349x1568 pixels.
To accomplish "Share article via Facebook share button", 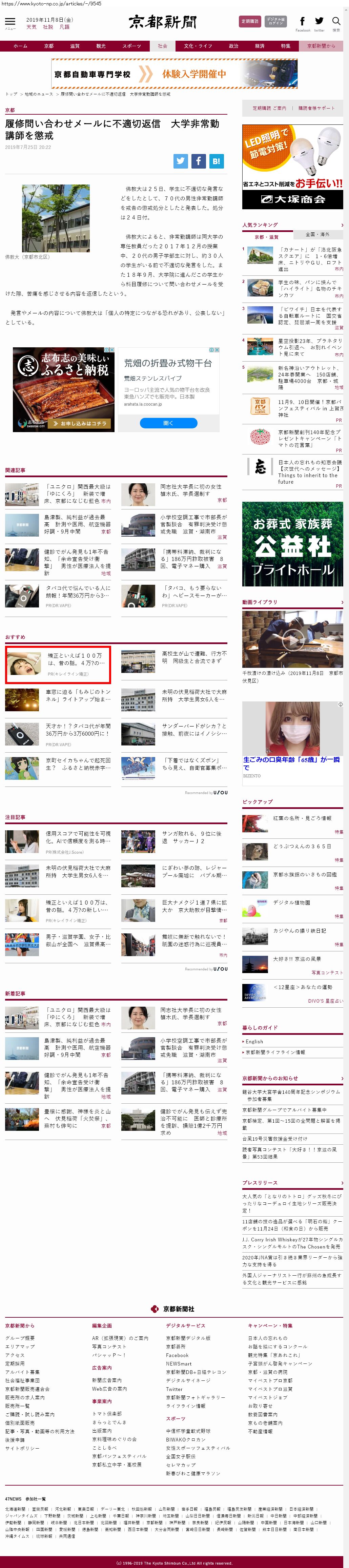I will click(199, 161).
